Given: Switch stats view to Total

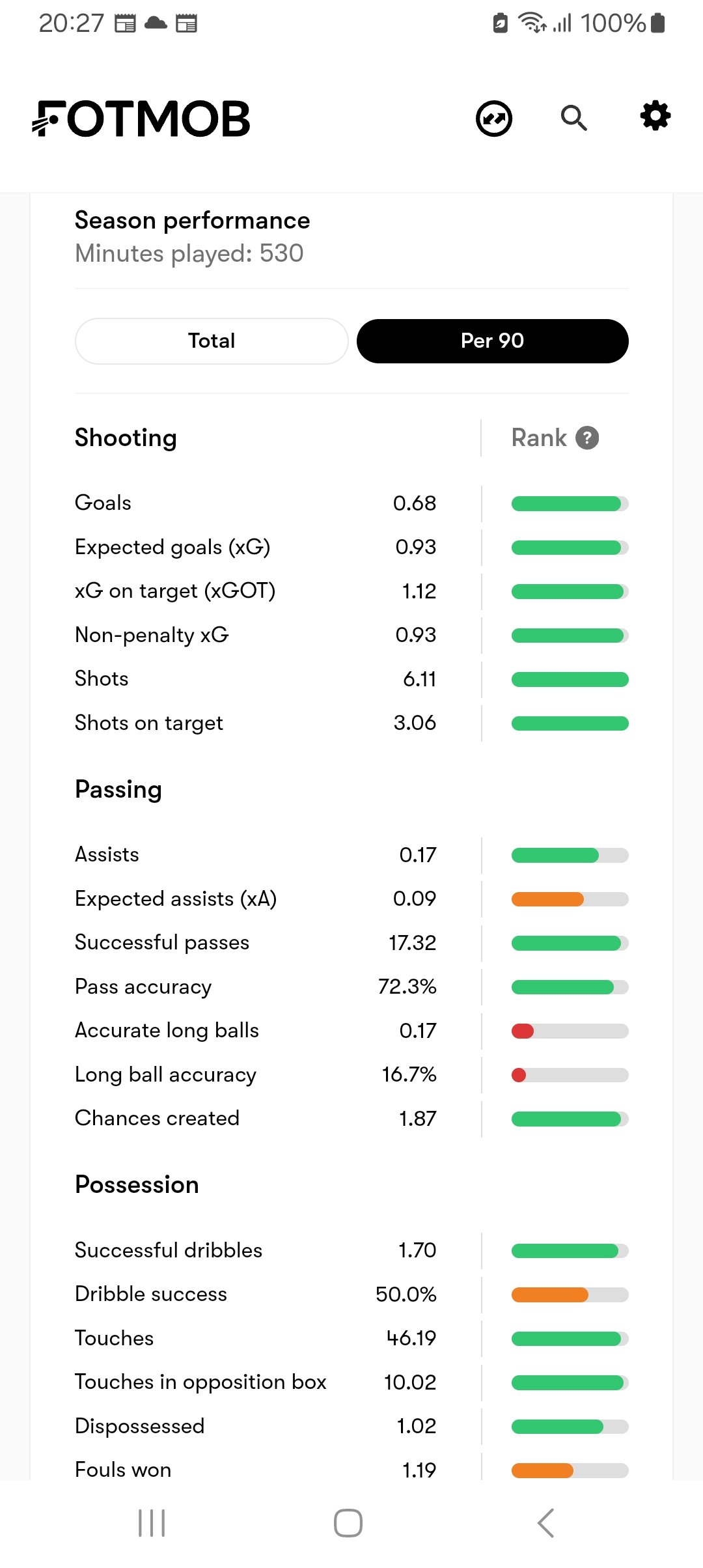Looking at the screenshot, I should tap(212, 341).
